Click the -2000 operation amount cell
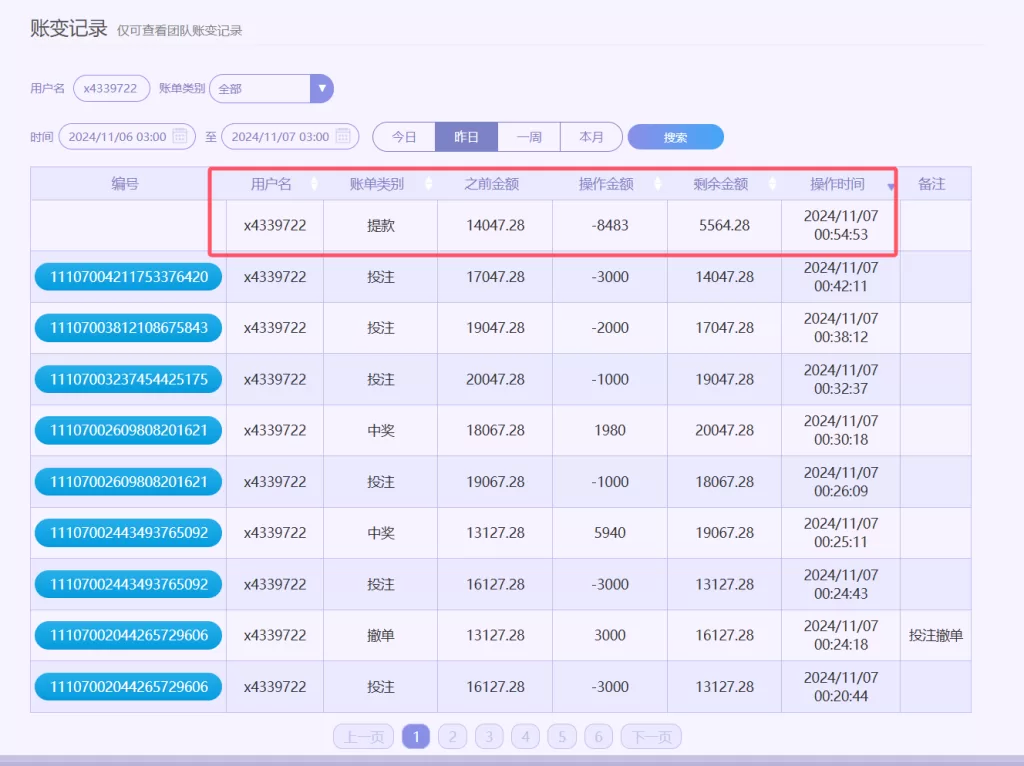 point(610,328)
